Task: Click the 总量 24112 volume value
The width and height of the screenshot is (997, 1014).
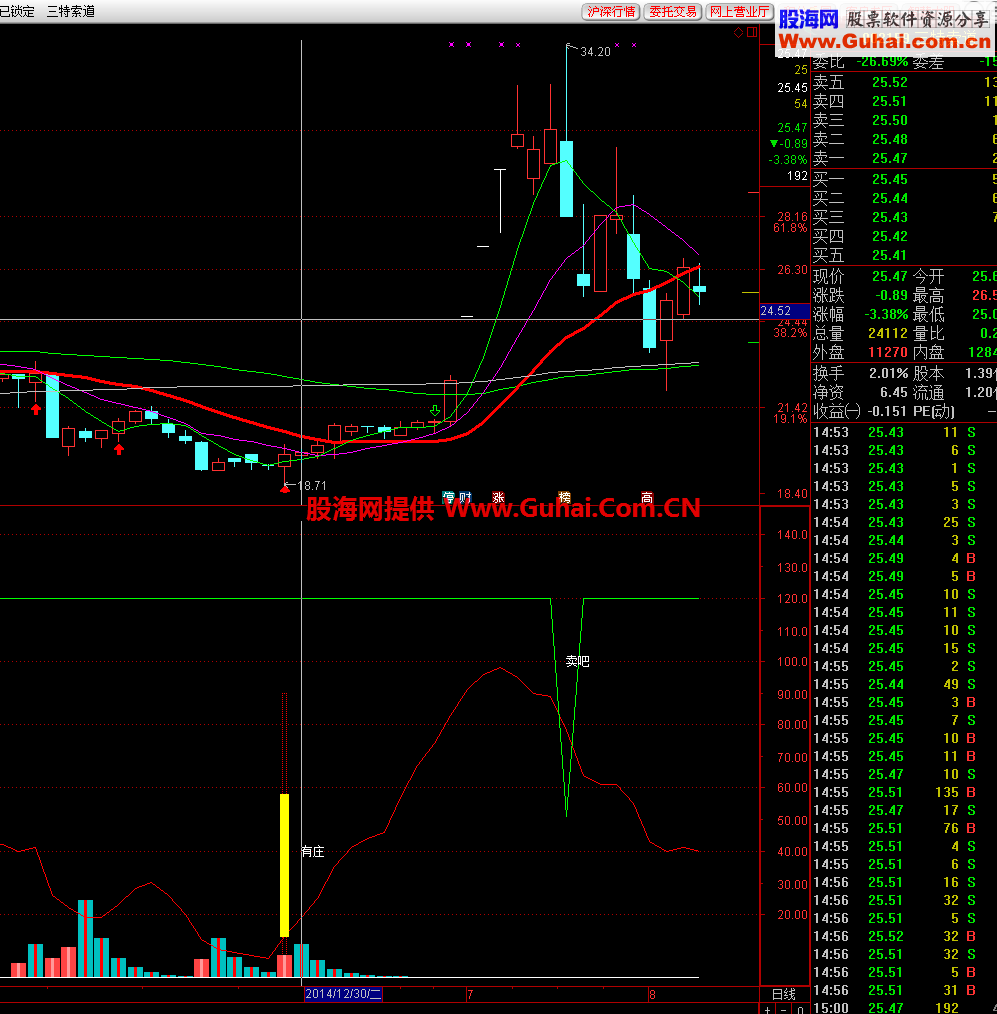Action: click(888, 334)
